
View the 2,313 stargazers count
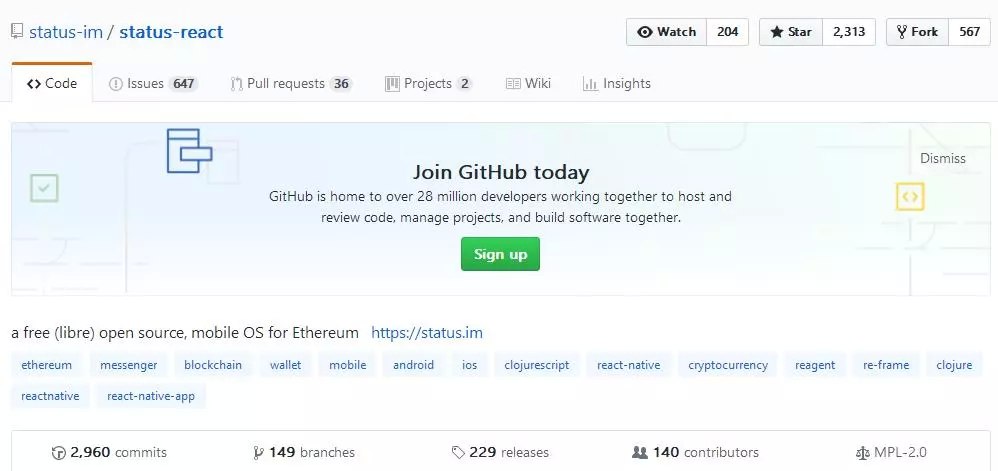[849, 32]
